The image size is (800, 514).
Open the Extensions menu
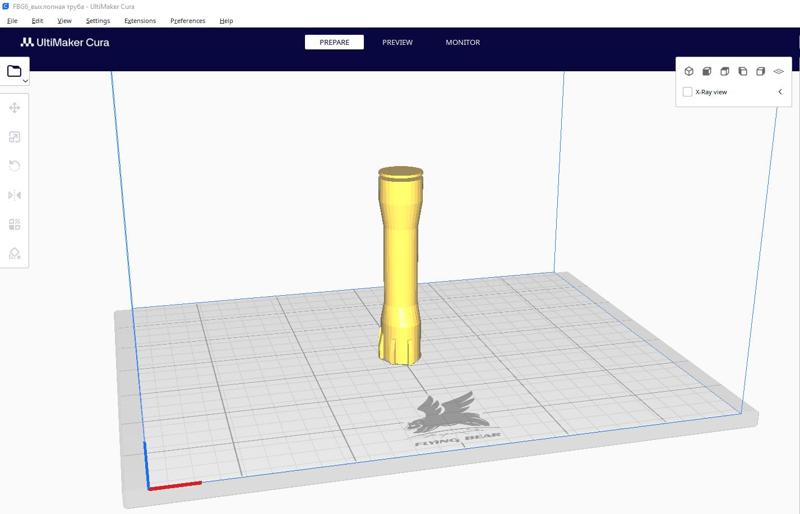point(140,21)
